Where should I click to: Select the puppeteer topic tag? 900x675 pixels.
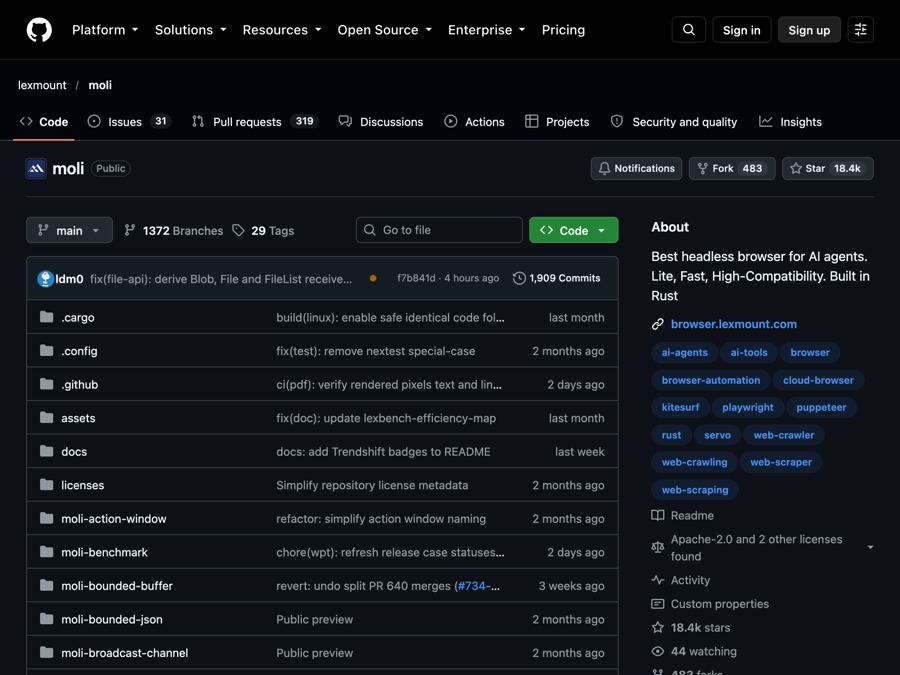click(821, 408)
